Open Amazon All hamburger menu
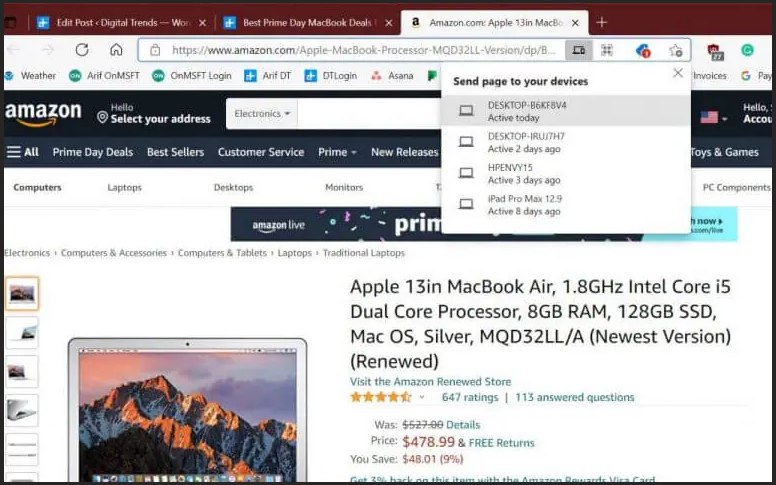The height and width of the screenshot is (485, 776). click(23, 152)
